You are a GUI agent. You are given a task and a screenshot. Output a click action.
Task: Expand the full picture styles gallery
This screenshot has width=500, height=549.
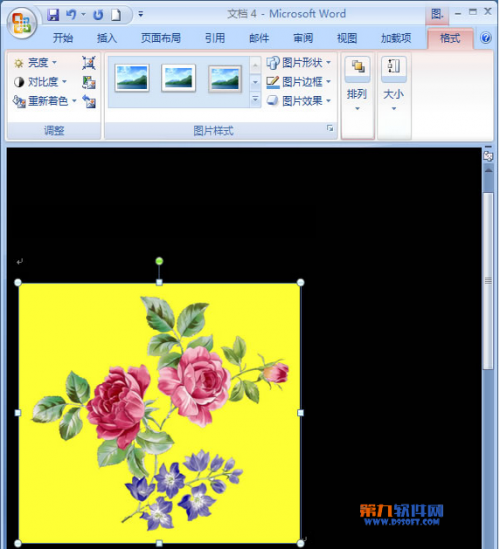click(x=255, y=99)
